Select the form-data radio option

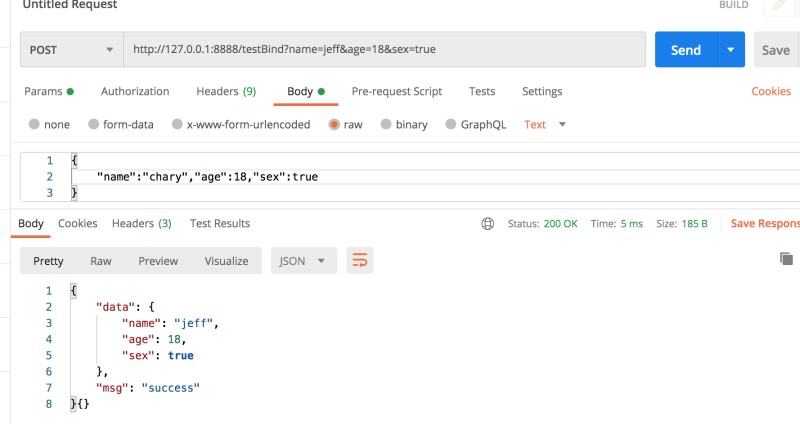click(x=95, y=125)
